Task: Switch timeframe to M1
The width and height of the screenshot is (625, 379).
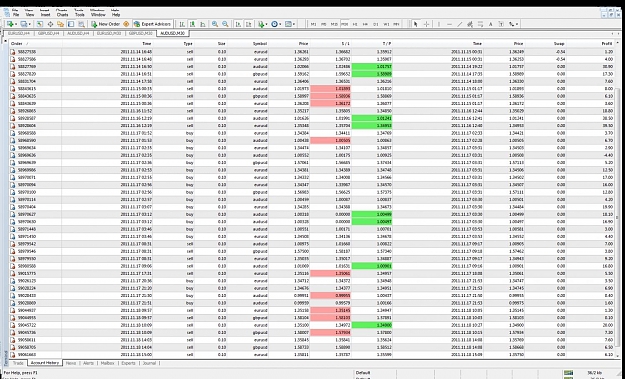Action: tap(313, 24)
